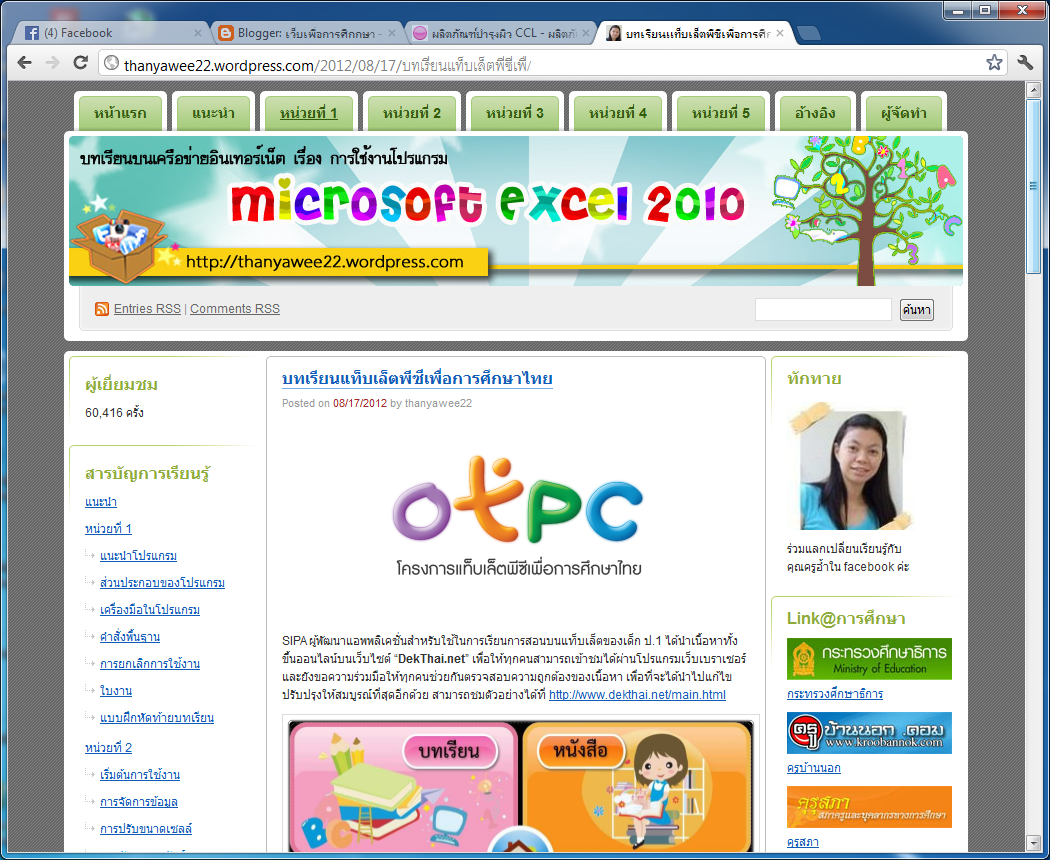
Task: Open a new tab with the new-tab button
Action: 809,33
